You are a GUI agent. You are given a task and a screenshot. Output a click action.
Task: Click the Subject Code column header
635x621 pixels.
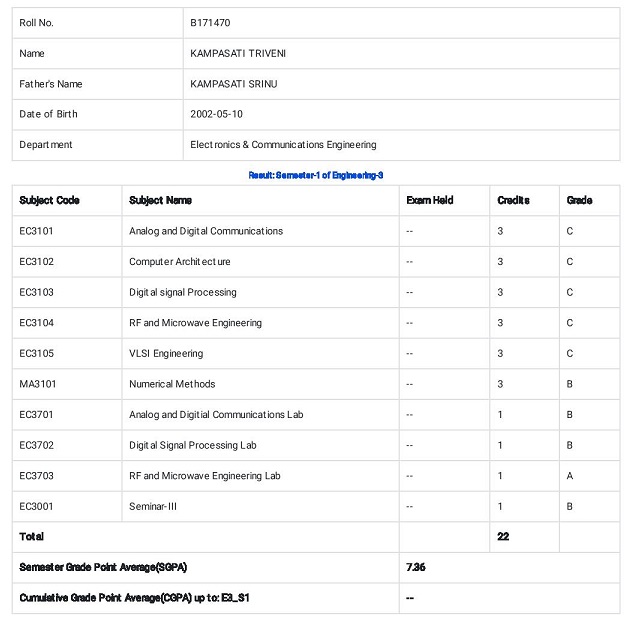click(49, 200)
